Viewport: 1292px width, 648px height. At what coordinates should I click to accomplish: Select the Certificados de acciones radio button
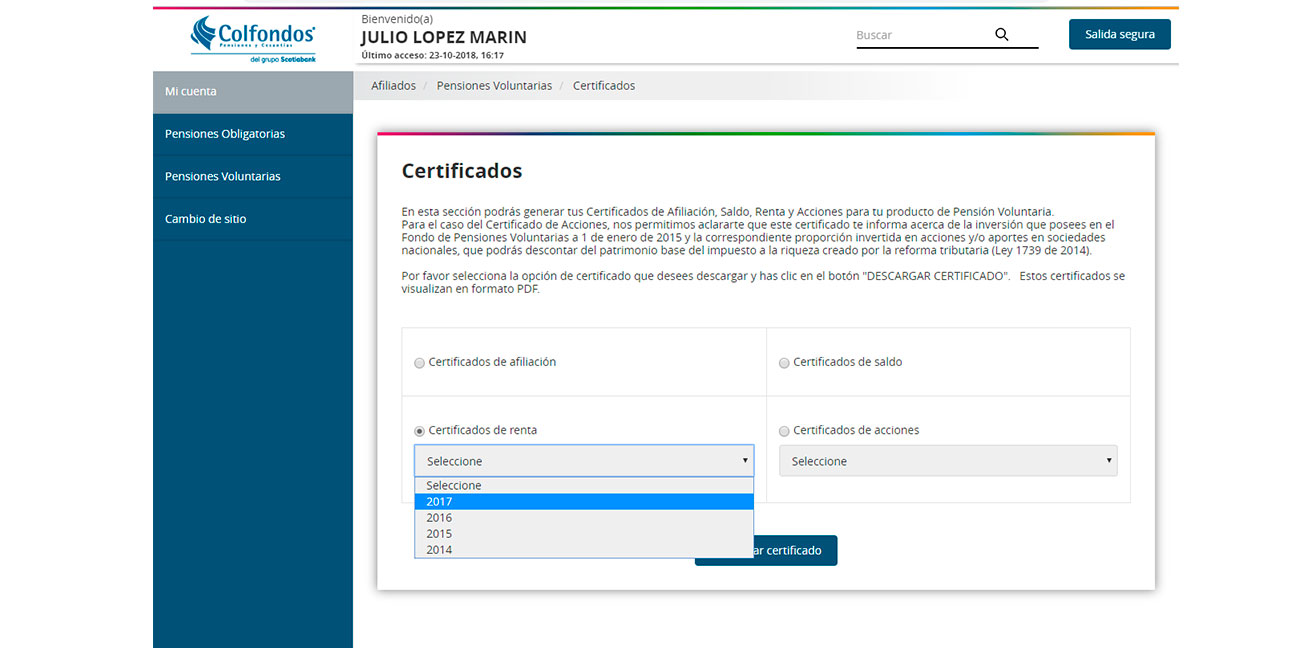784,430
